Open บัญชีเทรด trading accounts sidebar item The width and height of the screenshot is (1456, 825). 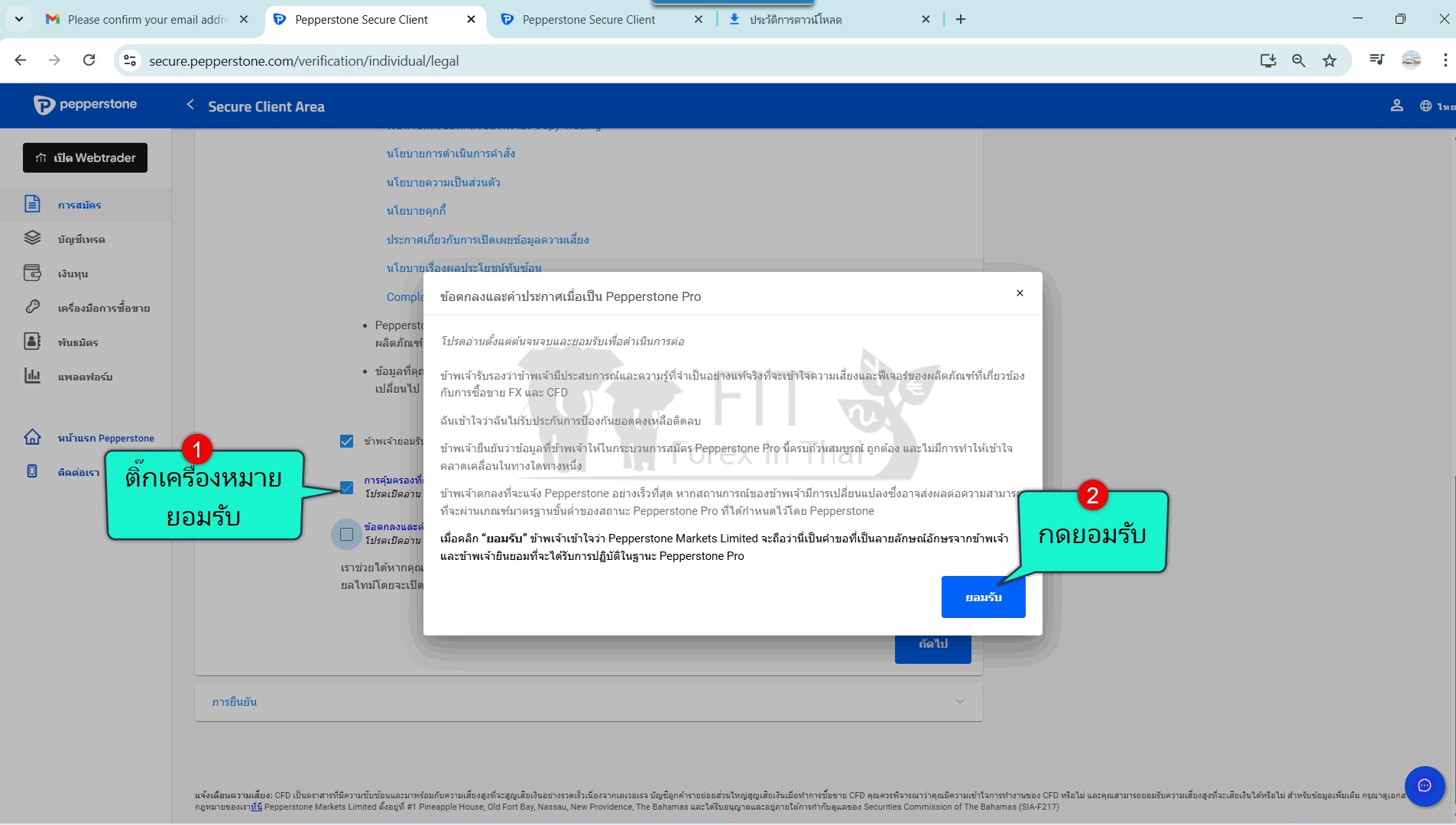coord(81,239)
